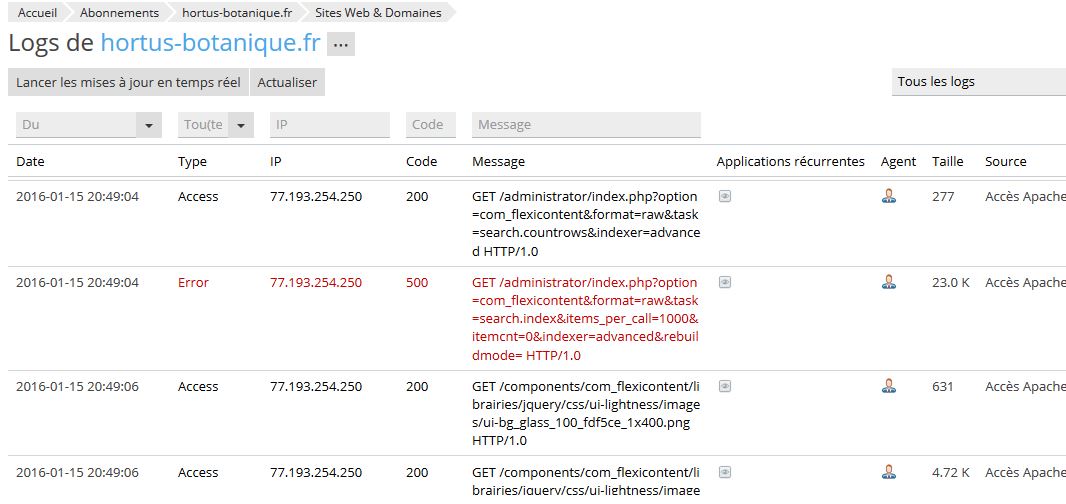Click the eye icon in the red Error row
This screenshot has height=504, width=1066.
[x=725, y=282]
